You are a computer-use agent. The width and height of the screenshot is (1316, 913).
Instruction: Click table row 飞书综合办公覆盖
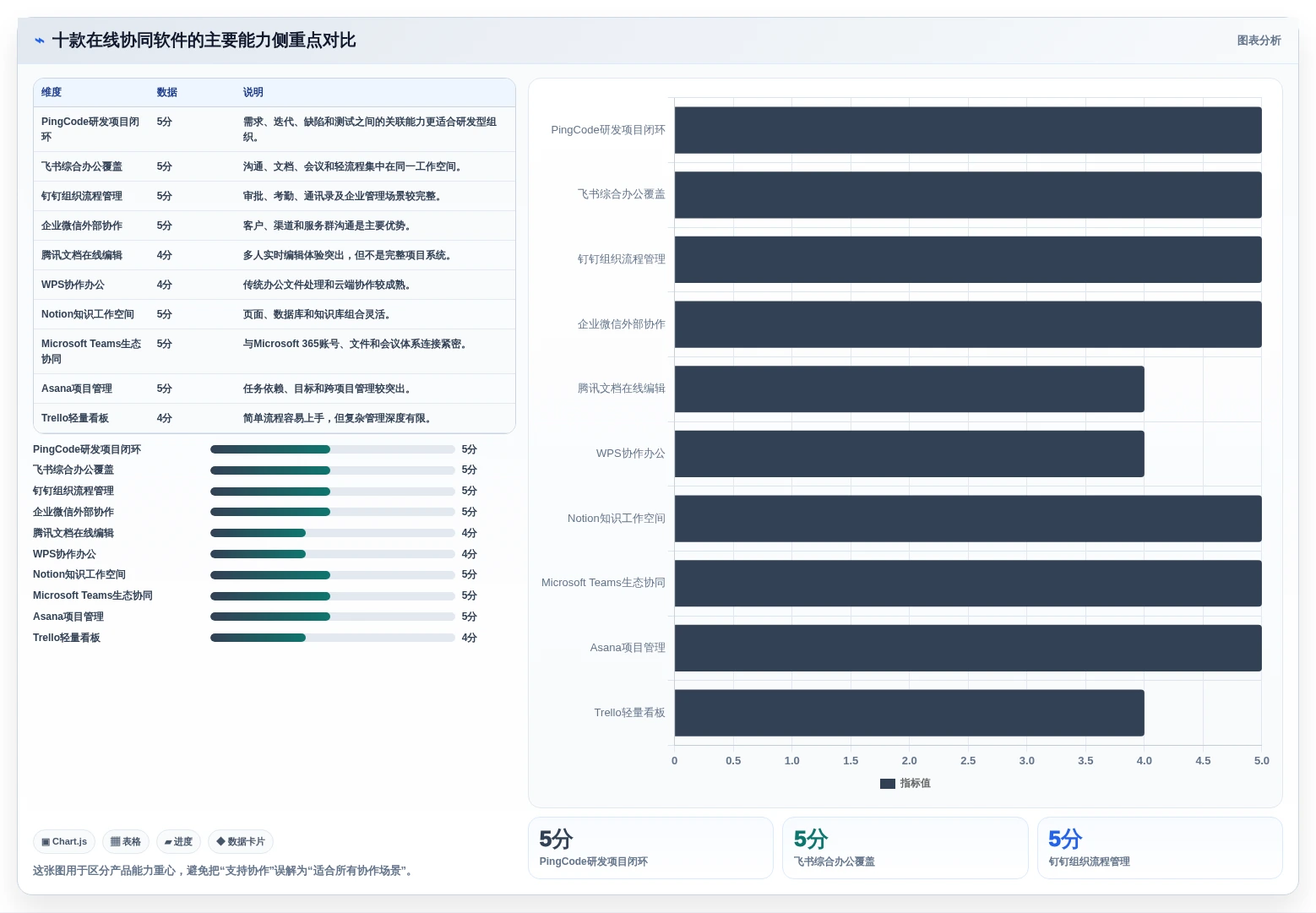click(x=275, y=166)
